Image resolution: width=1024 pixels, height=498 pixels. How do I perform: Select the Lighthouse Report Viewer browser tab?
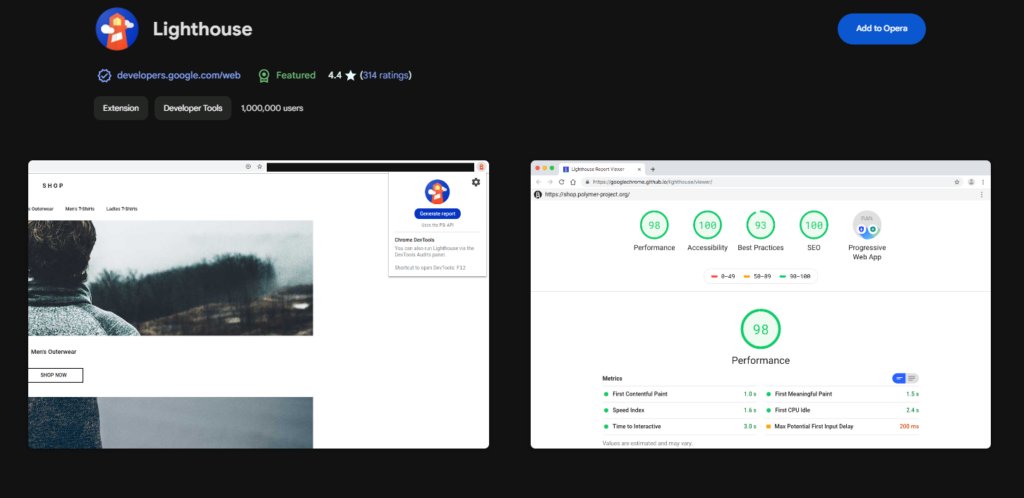coord(601,169)
